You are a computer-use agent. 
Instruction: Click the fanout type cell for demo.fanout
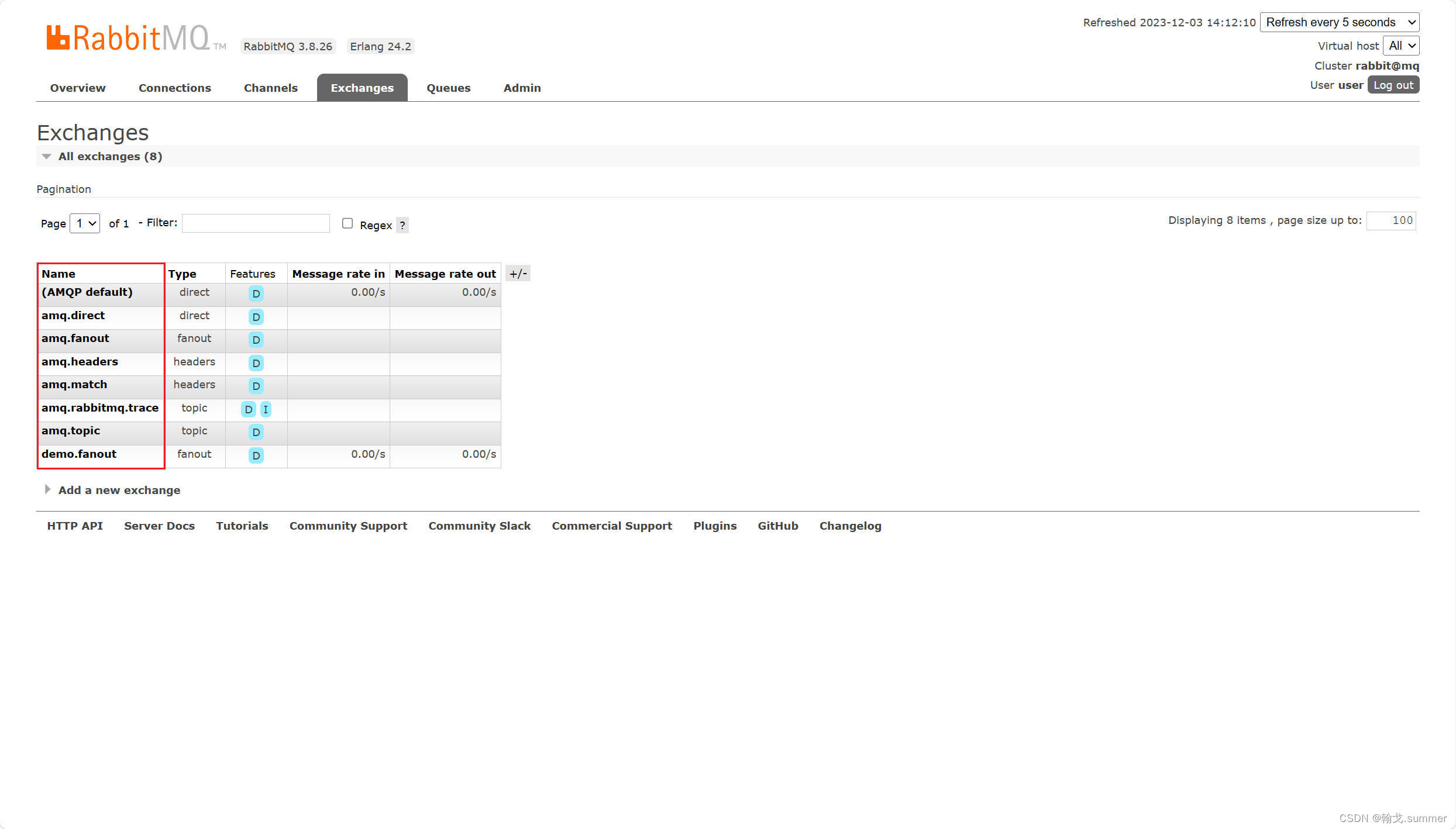tap(194, 454)
